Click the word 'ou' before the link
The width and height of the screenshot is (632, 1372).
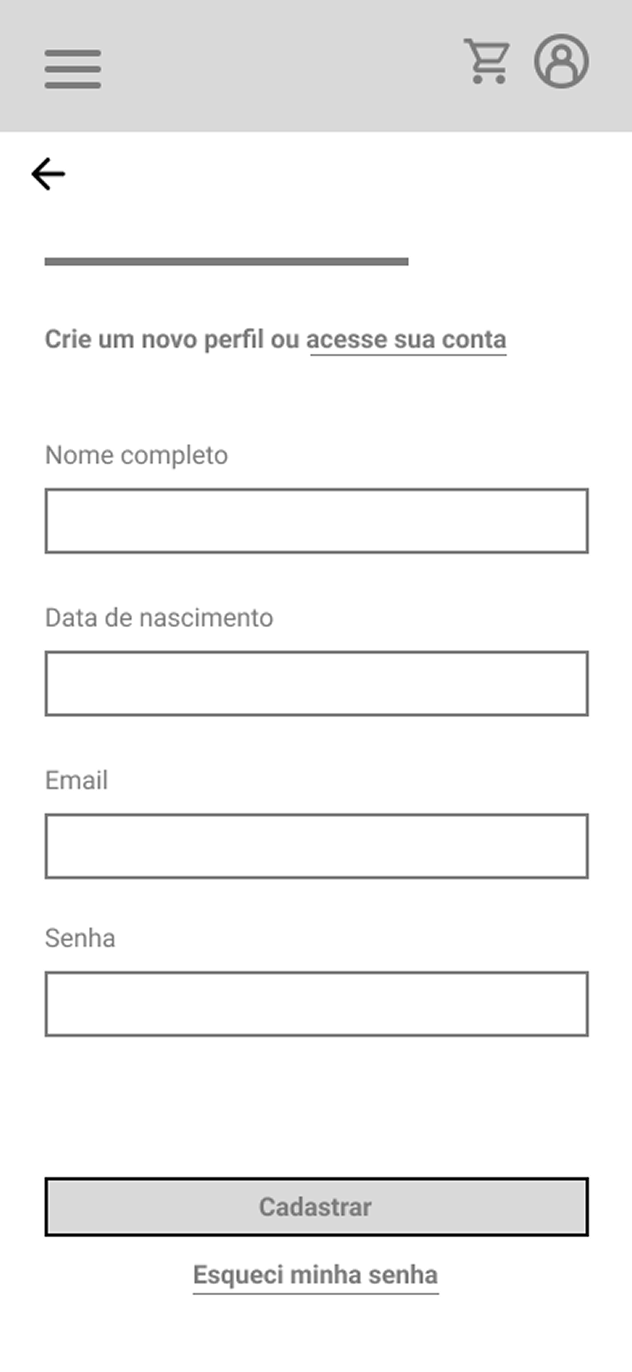(x=286, y=340)
